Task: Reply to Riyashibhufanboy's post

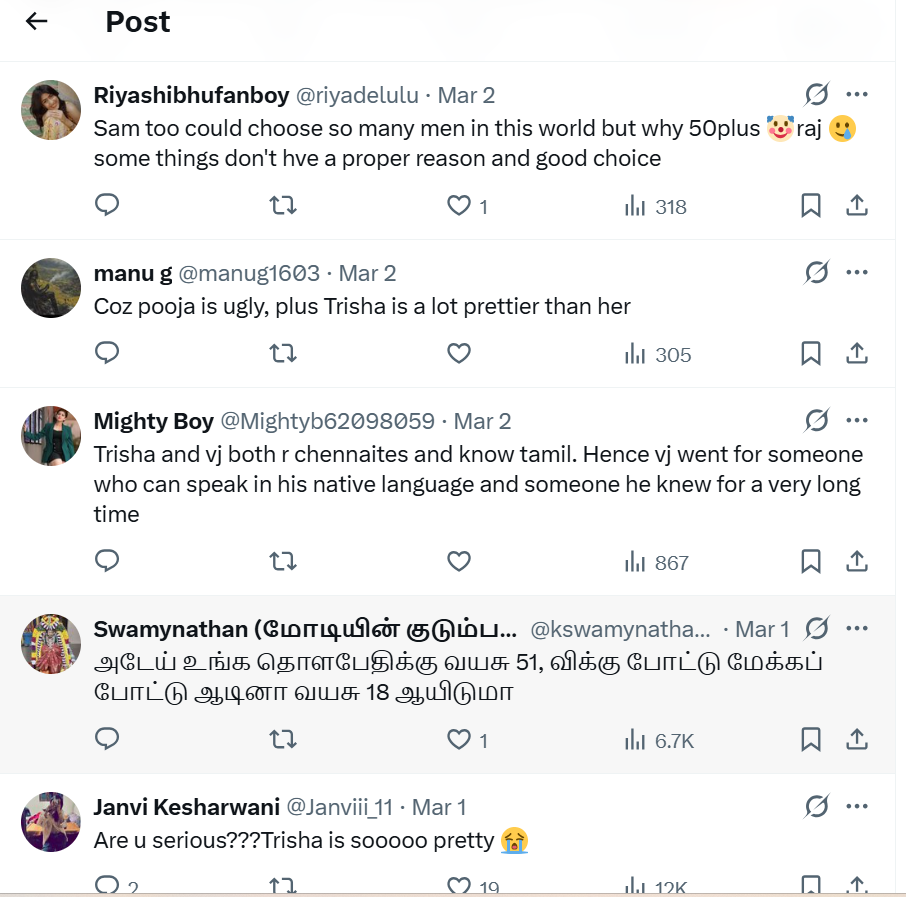Action: click(x=107, y=206)
